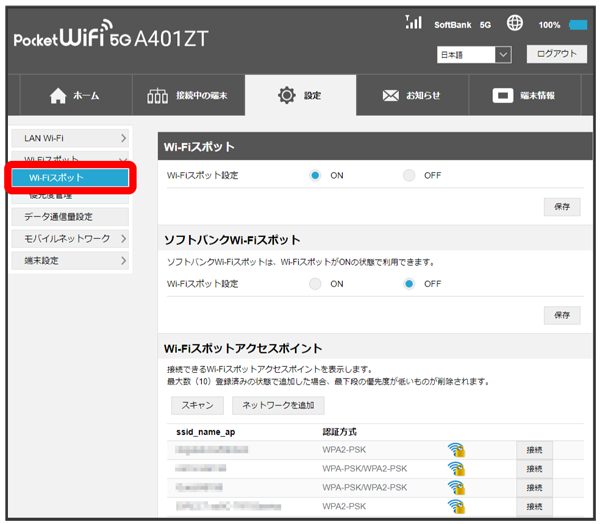The height and width of the screenshot is (524, 600).
Task: Click the battery level icon
Action: click(579, 24)
